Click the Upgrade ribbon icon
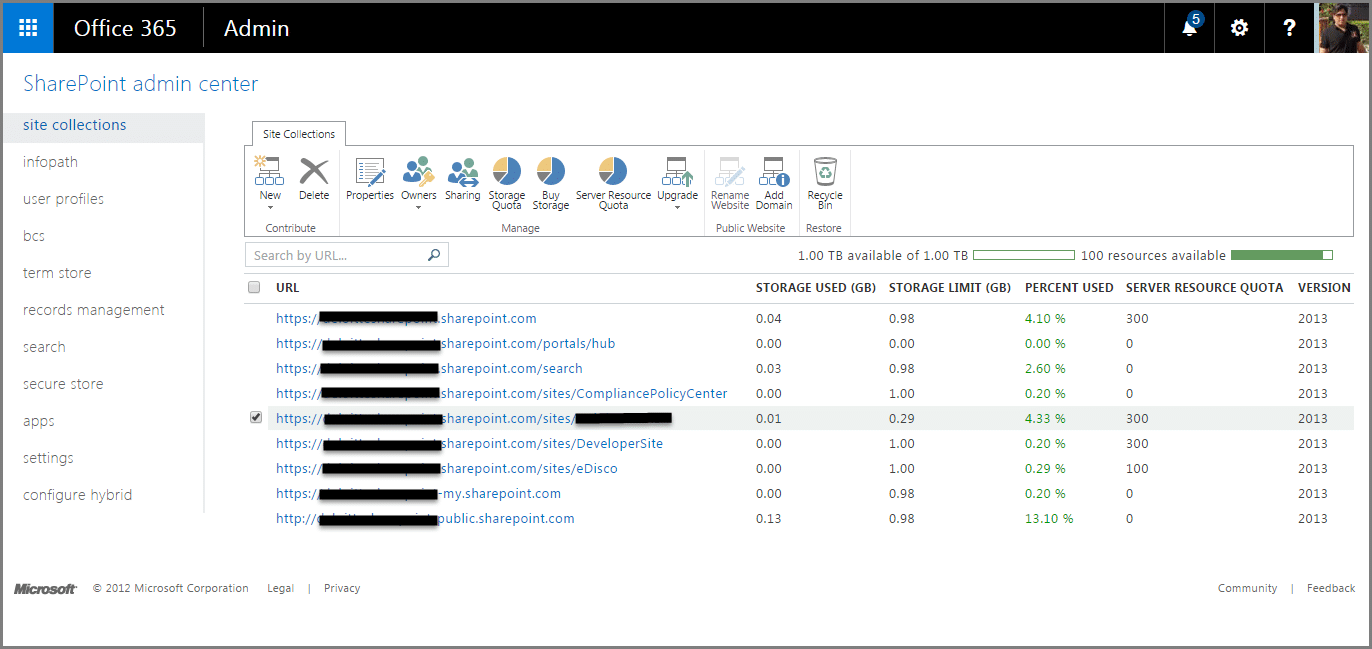 point(677,172)
